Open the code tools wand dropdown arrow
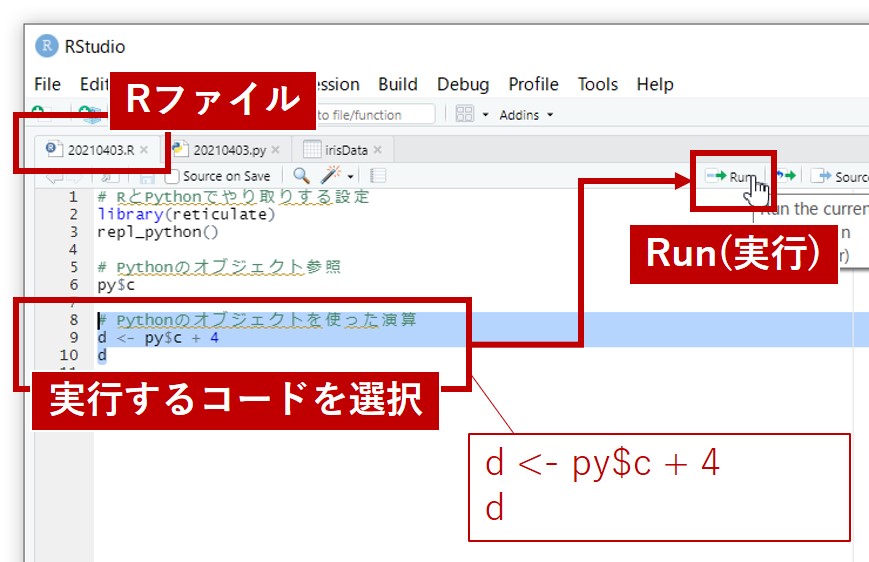The height and width of the screenshot is (562, 869). [350, 177]
